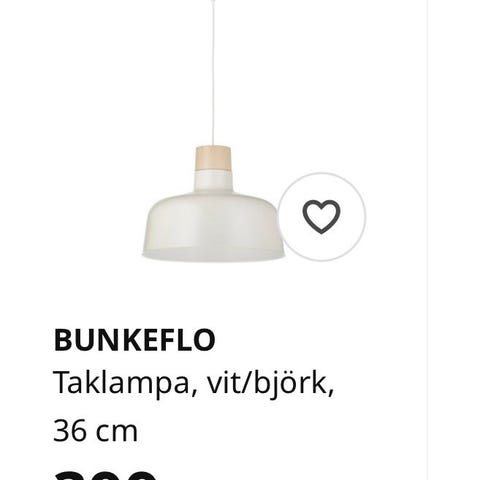480x480 pixels.
Task: Click the '36 cm' size text
Action: coord(95,431)
